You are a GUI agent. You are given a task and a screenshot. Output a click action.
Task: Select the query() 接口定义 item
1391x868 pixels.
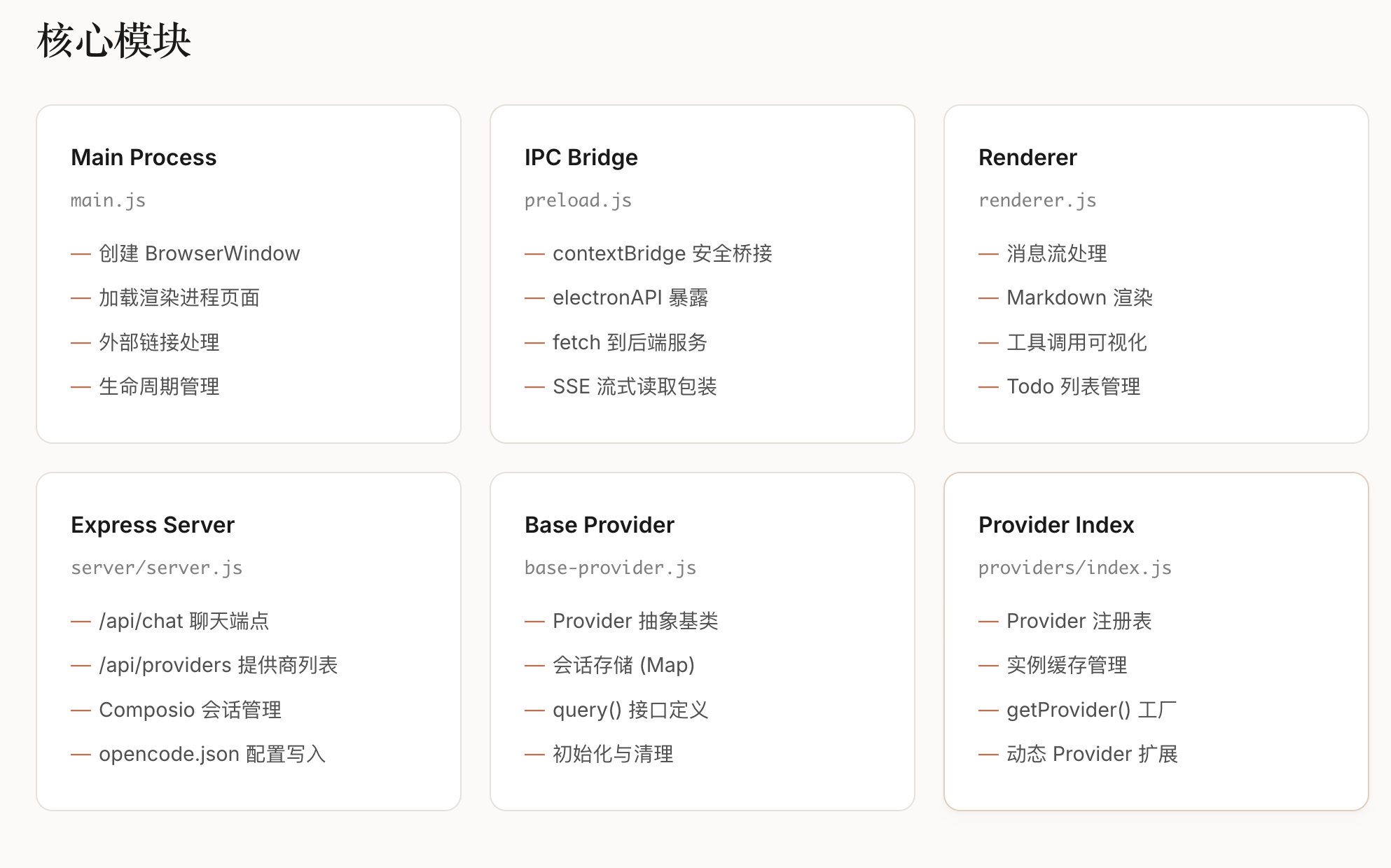pos(630,710)
